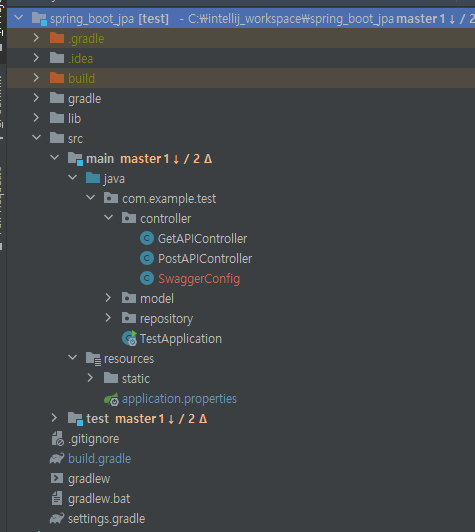Click the build.gradle elephant icon
Screen dimensions: 475x532
57,459
